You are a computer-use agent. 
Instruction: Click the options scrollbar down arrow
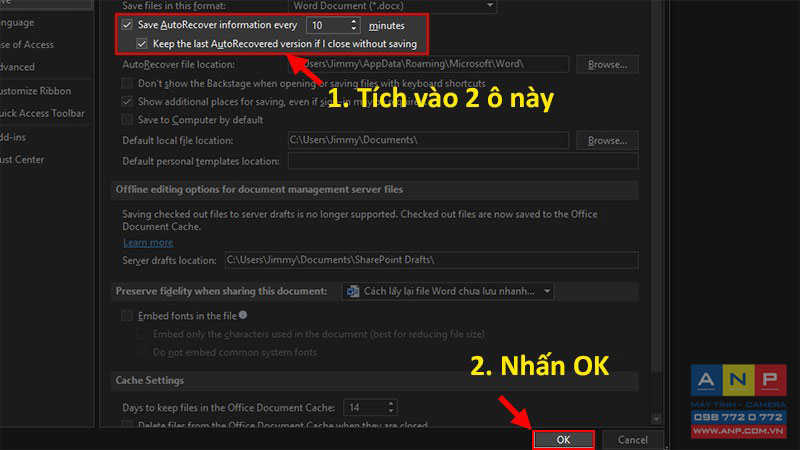pyautogui.click(x=657, y=419)
